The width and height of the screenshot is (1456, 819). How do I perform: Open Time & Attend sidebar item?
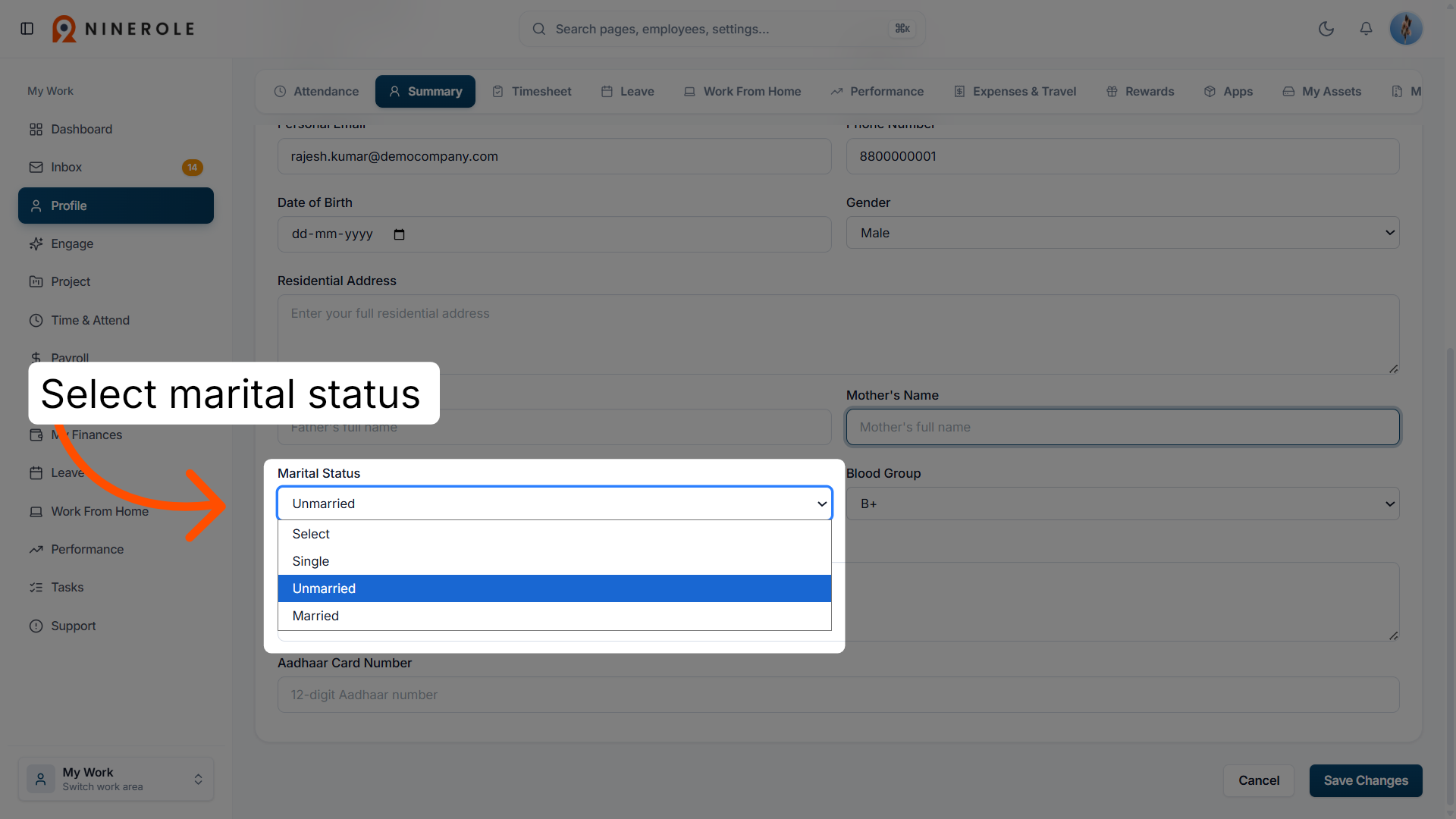point(116,320)
